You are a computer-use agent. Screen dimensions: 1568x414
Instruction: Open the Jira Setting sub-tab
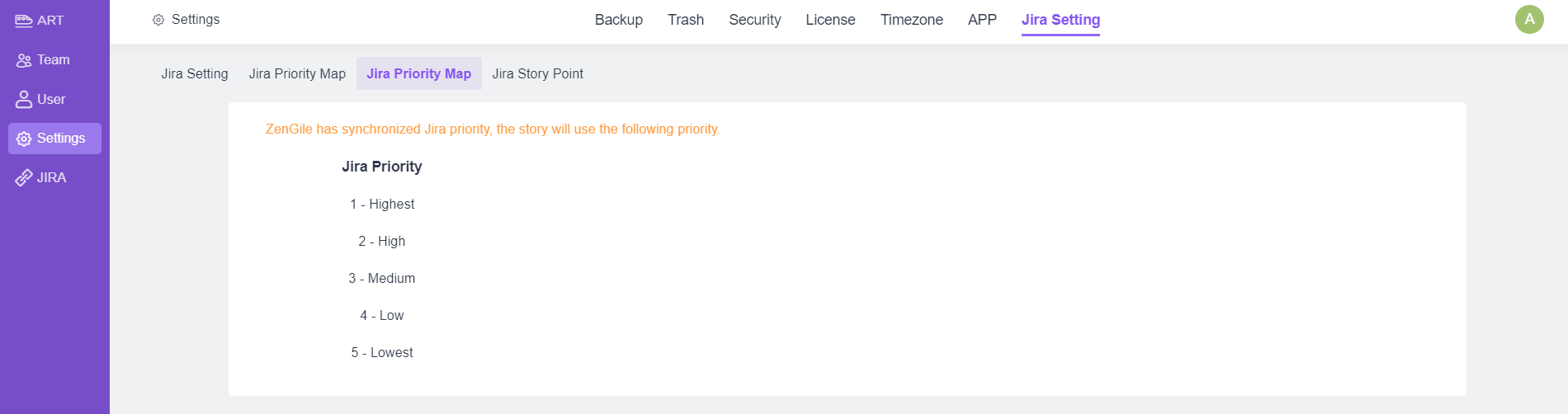click(195, 73)
